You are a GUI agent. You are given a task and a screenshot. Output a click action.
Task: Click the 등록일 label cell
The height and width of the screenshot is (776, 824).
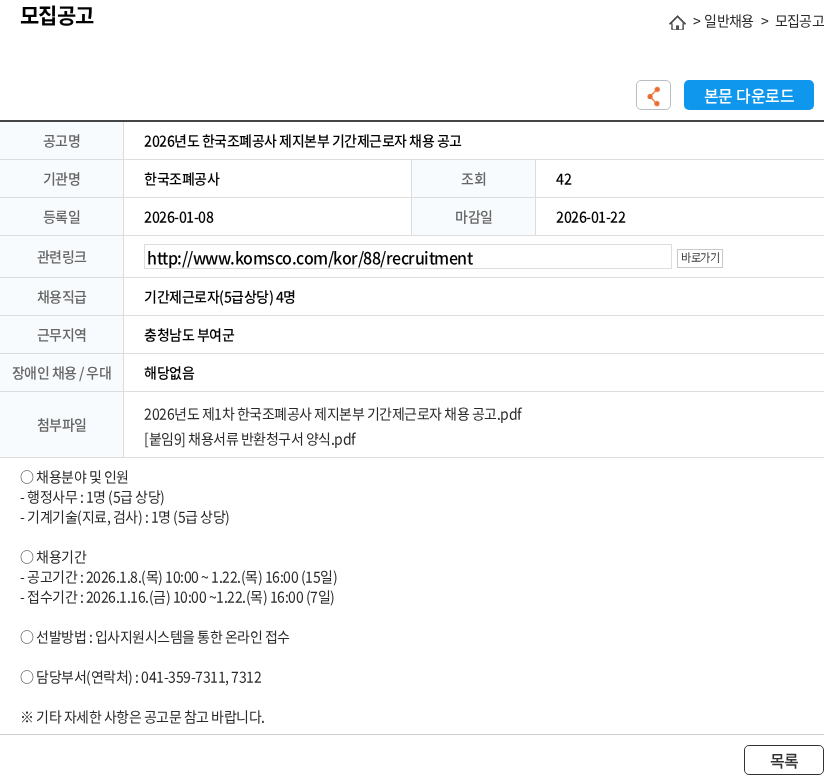click(x=61, y=217)
